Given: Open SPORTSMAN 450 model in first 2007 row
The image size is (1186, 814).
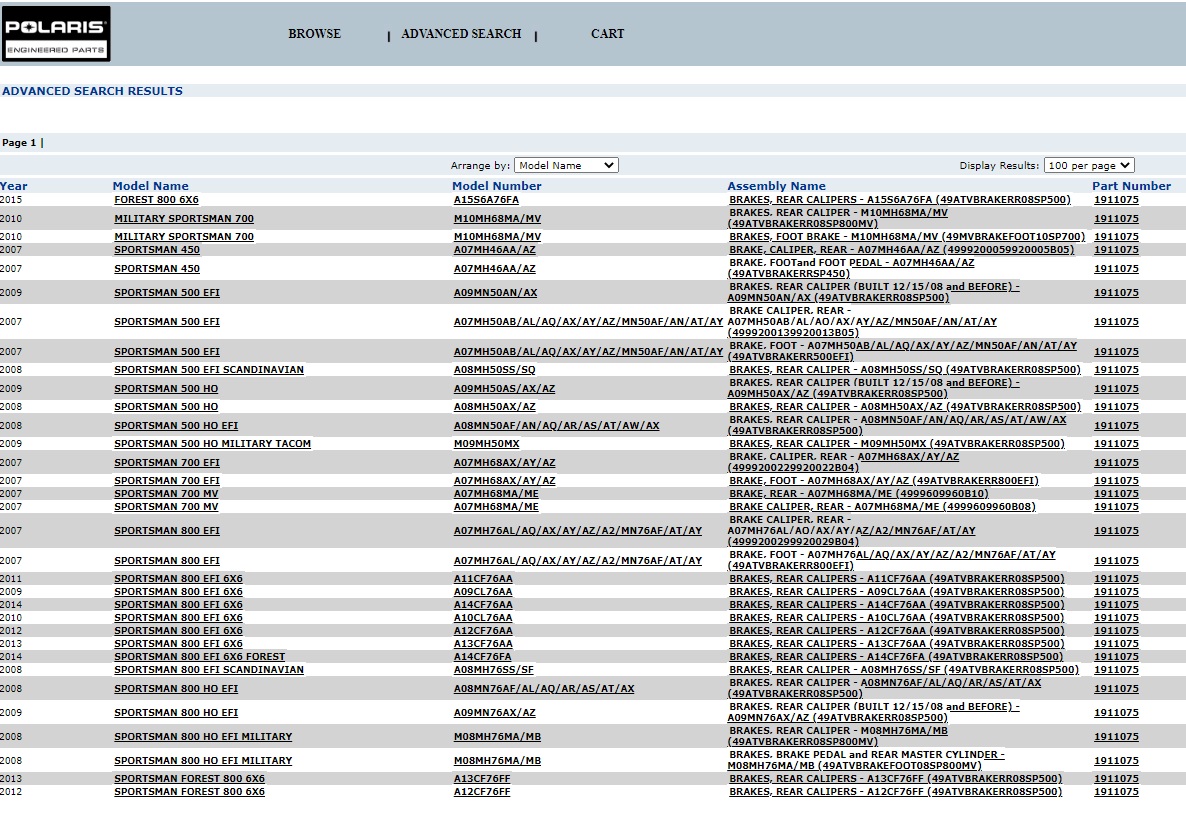Looking at the screenshot, I should tap(157, 250).
